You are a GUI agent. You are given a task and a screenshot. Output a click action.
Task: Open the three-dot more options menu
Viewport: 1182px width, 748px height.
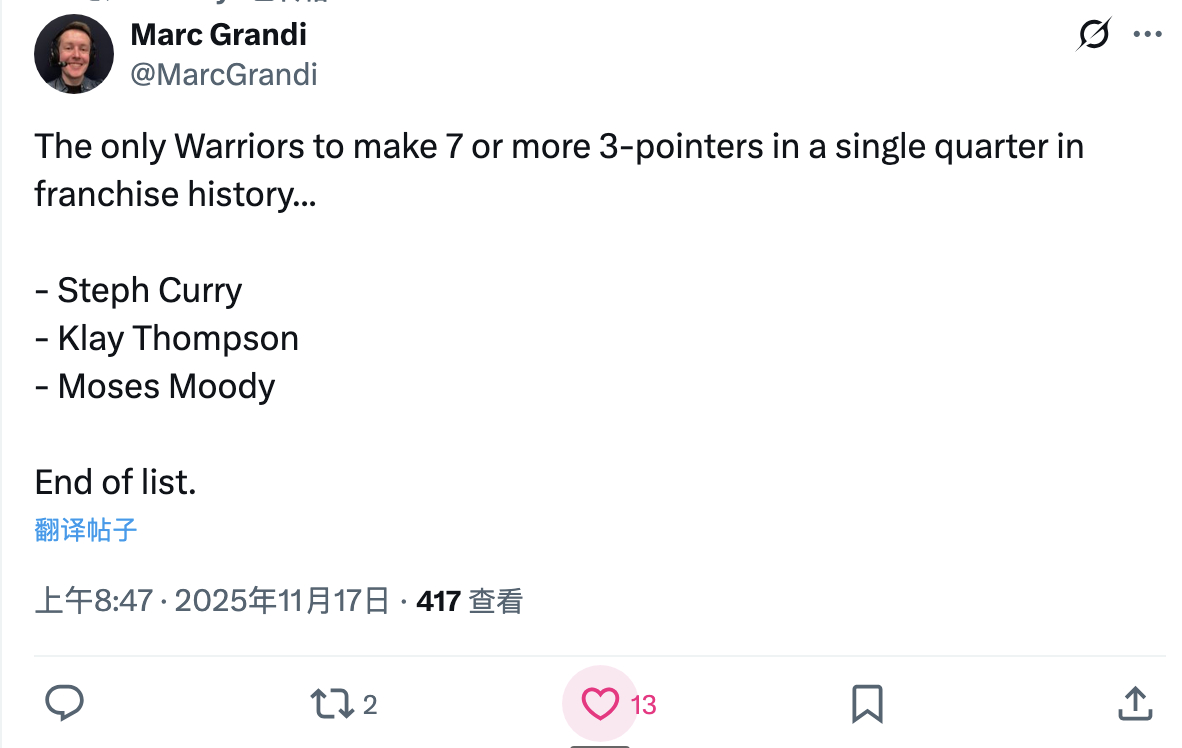point(1146,35)
